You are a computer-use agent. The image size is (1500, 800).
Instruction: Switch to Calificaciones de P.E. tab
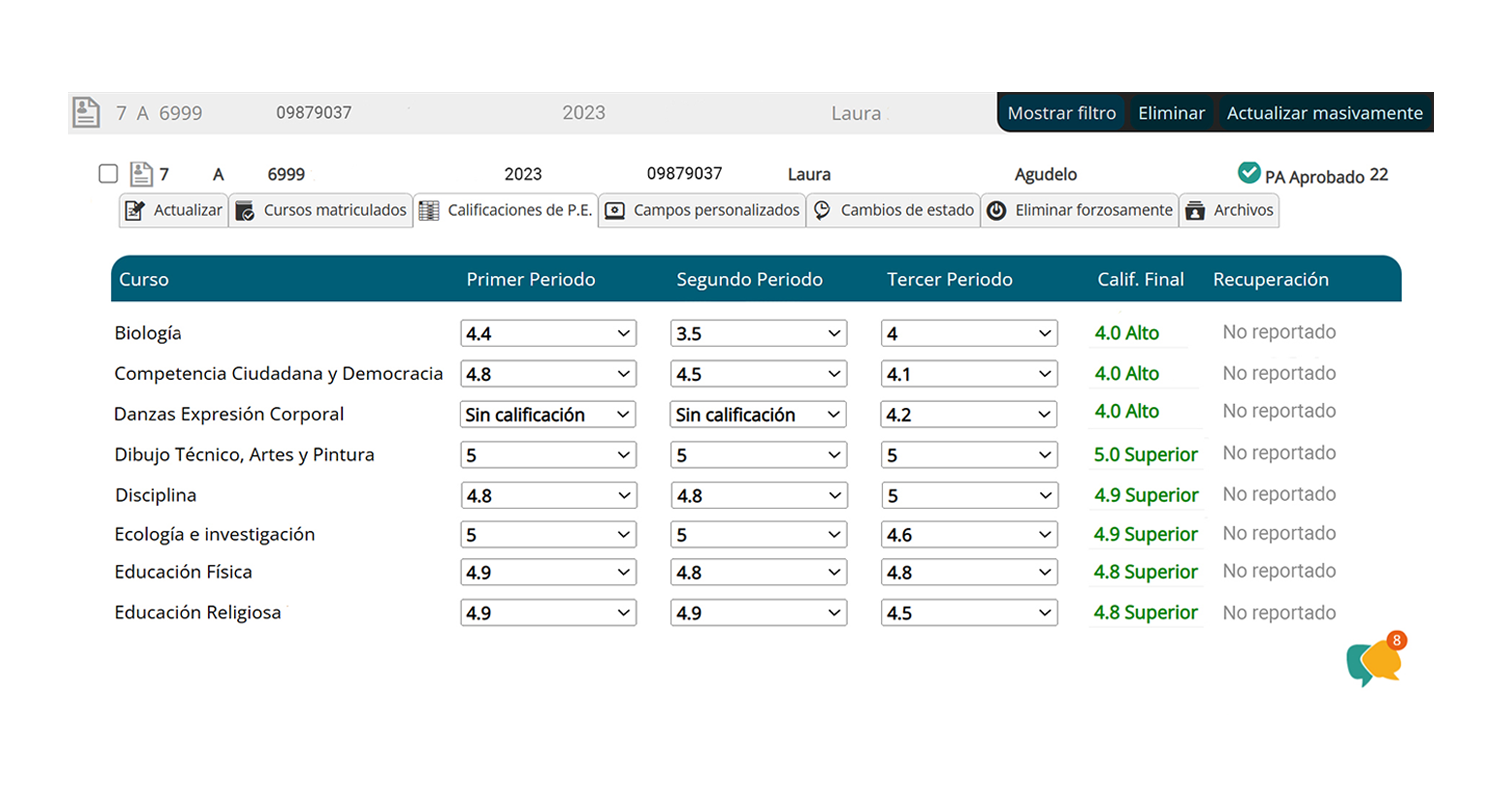click(x=507, y=211)
